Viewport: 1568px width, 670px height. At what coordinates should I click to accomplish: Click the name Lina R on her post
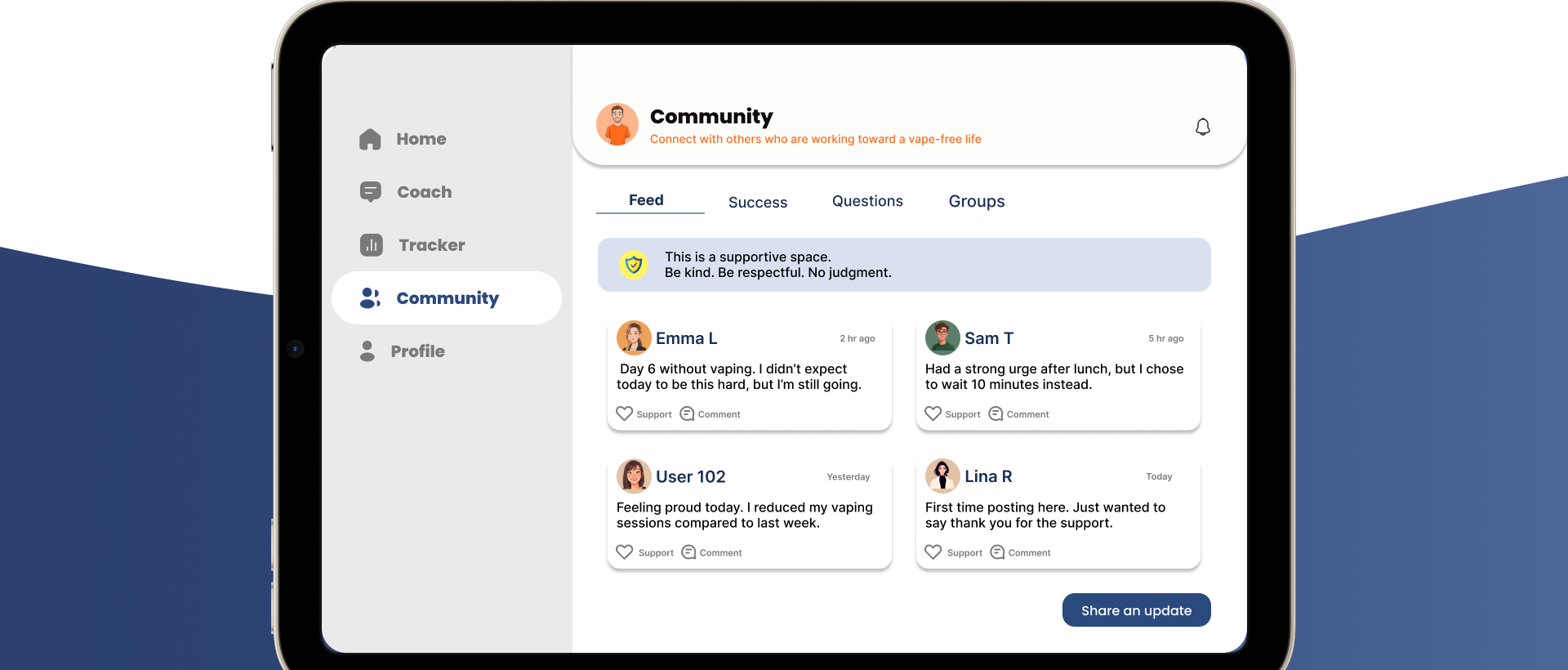click(x=988, y=476)
